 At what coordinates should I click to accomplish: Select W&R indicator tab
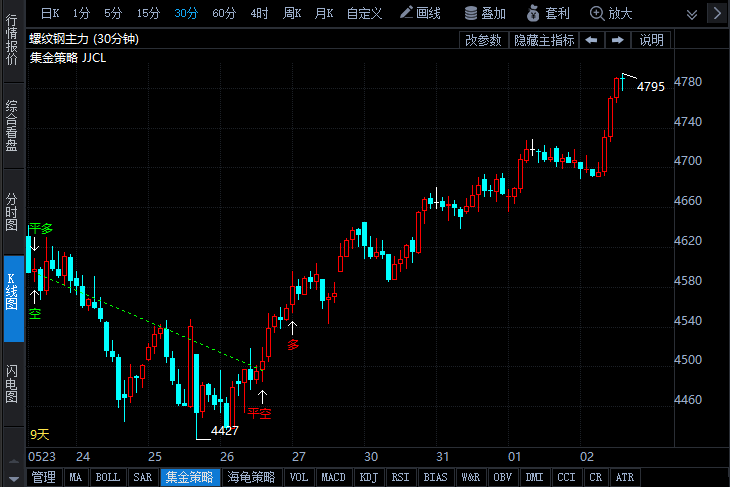pos(471,477)
